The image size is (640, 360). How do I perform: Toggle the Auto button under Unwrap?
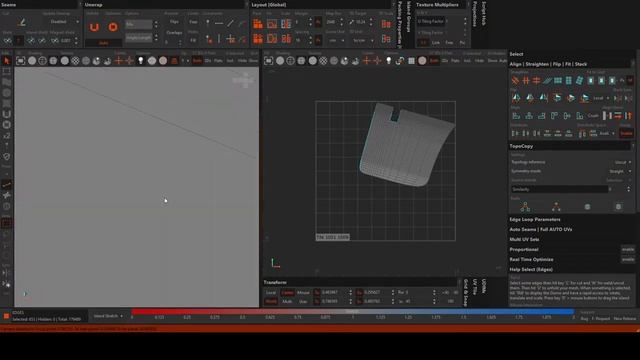point(104,43)
